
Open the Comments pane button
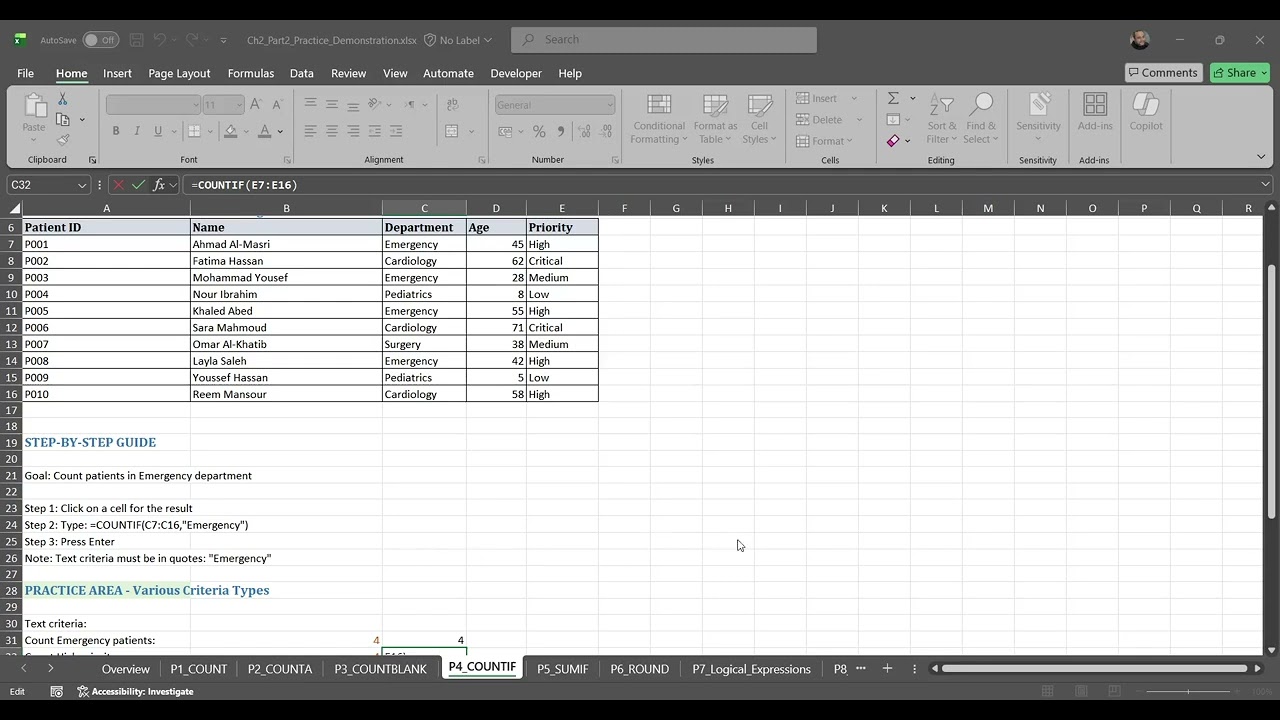(1162, 72)
